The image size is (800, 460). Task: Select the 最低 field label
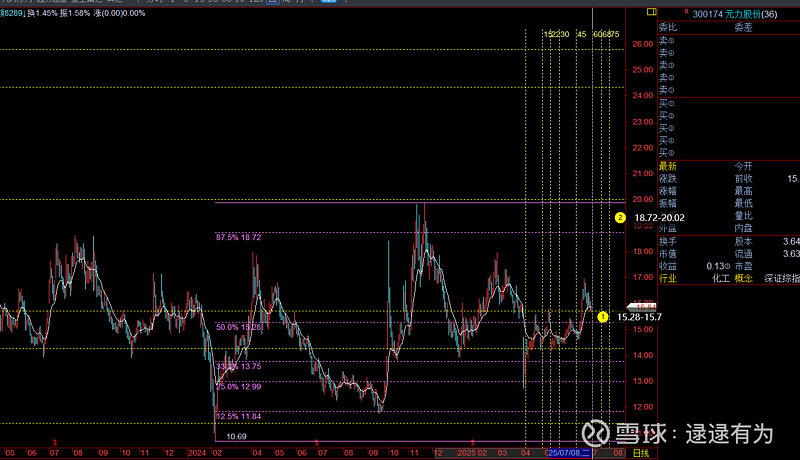coord(743,203)
